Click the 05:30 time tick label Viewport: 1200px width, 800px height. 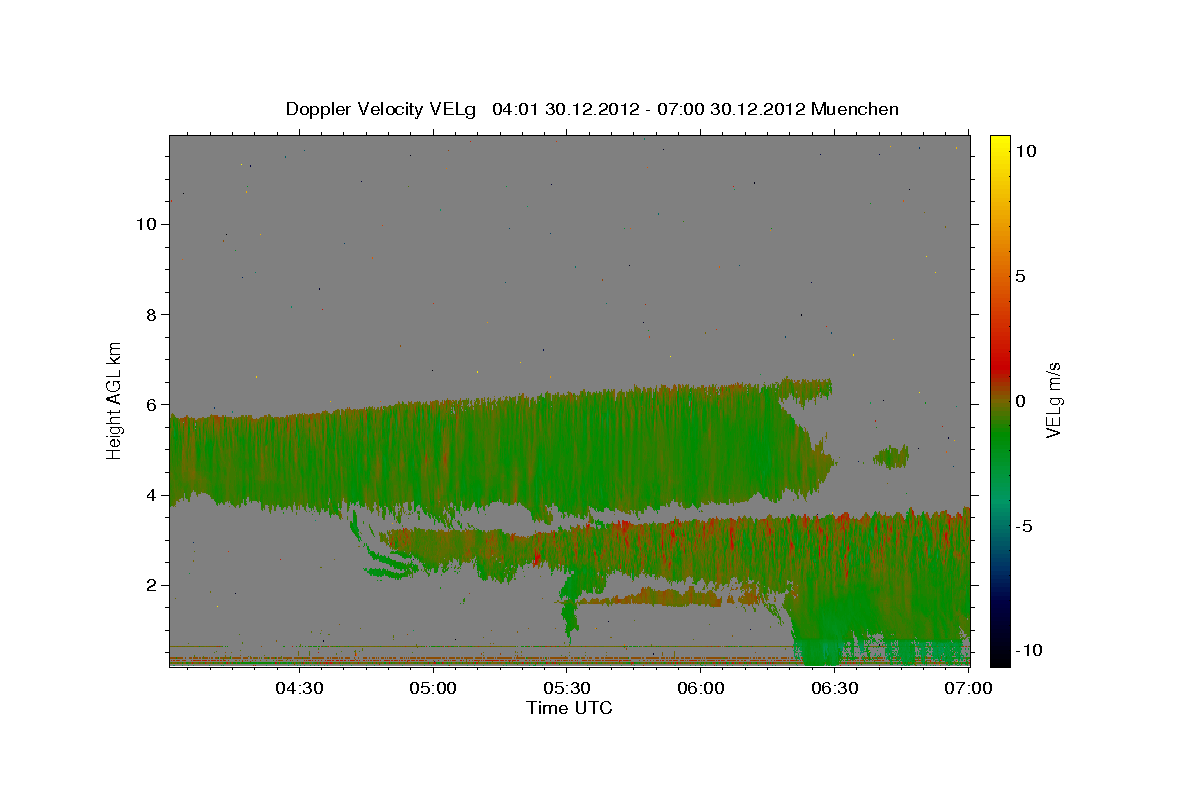[x=567, y=688]
